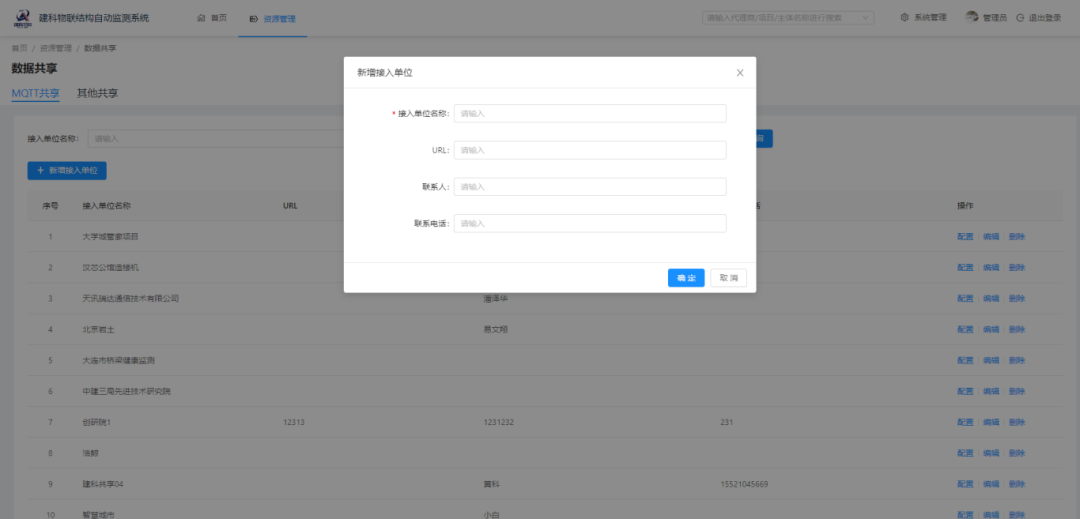This screenshot has height=519, width=1080.
Task: Click the 联系人 input field in dialog
Action: 590,187
